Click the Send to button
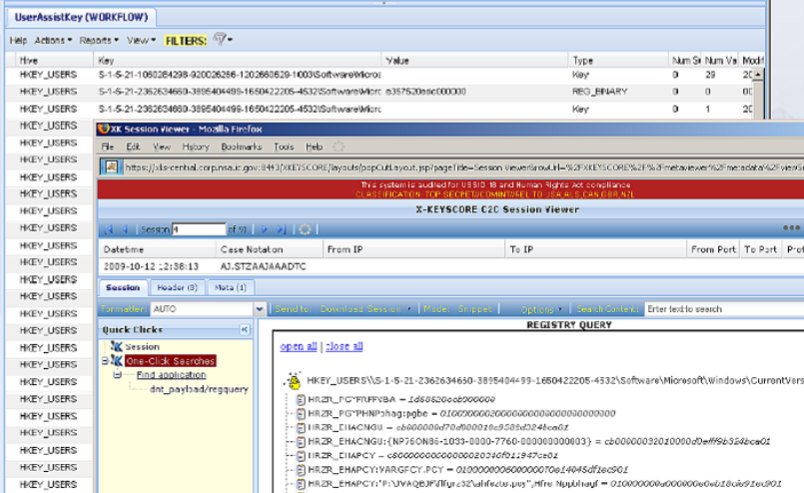The height and width of the screenshot is (493, 804). click(292, 309)
